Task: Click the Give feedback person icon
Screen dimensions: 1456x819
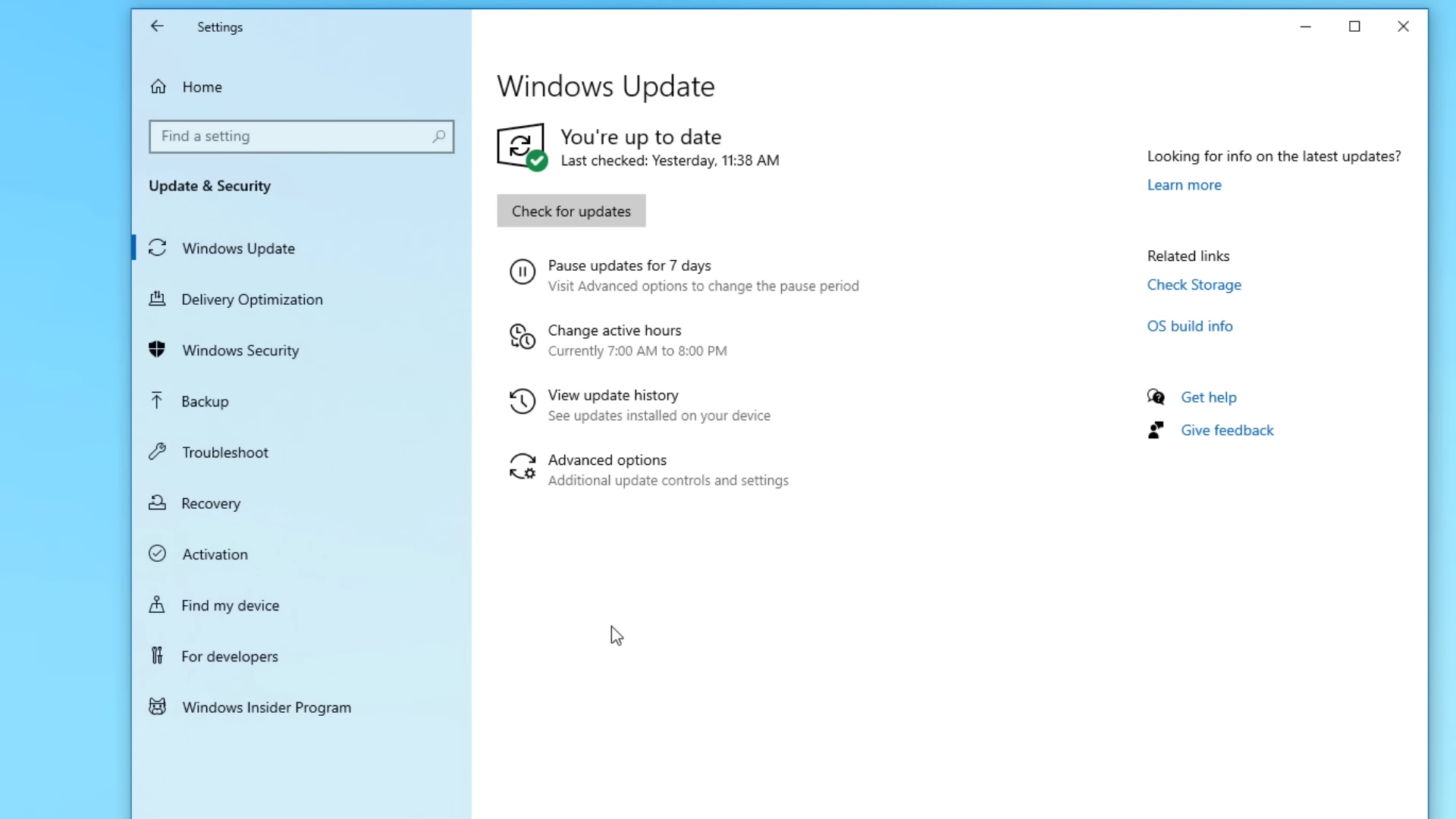Action: coord(1156,430)
